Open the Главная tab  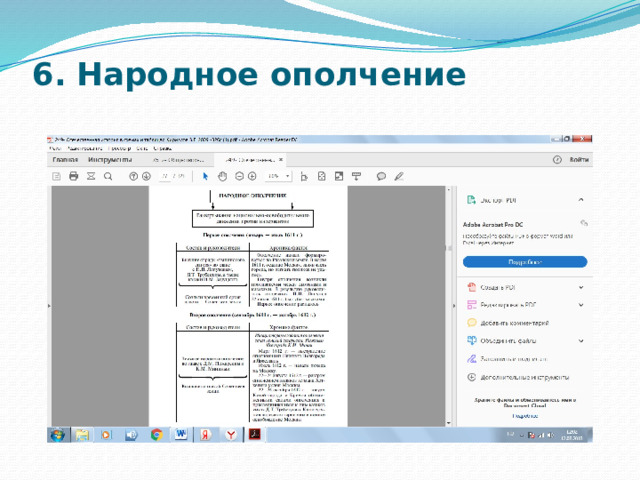pos(65,160)
